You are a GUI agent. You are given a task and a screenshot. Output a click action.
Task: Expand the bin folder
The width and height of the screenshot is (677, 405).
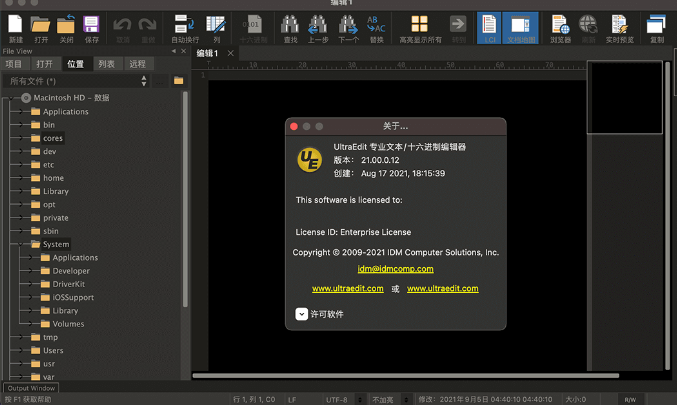20,125
